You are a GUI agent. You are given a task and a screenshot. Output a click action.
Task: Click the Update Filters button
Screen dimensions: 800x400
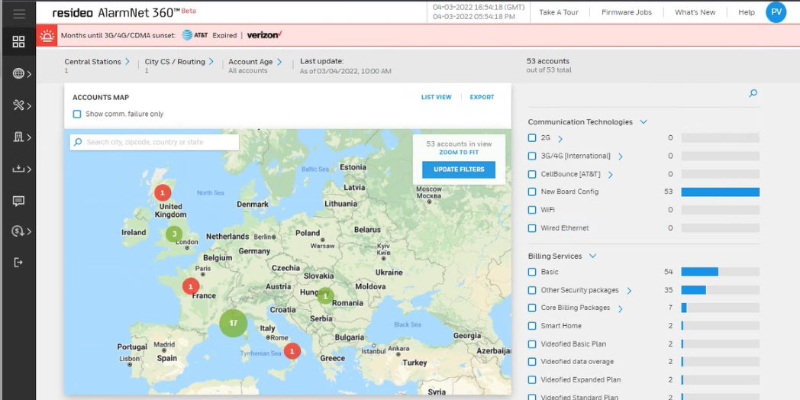pyautogui.click(x=458, y=169)
